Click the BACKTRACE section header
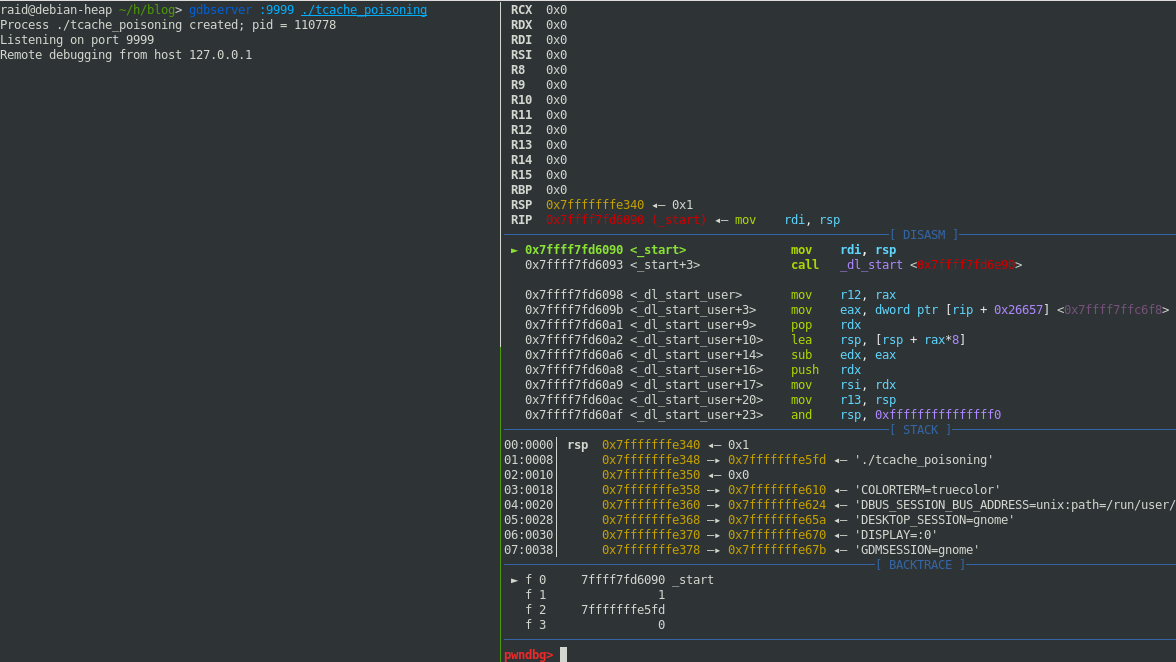This screenshot has width=1176, height=662. [x=920, y=565]
